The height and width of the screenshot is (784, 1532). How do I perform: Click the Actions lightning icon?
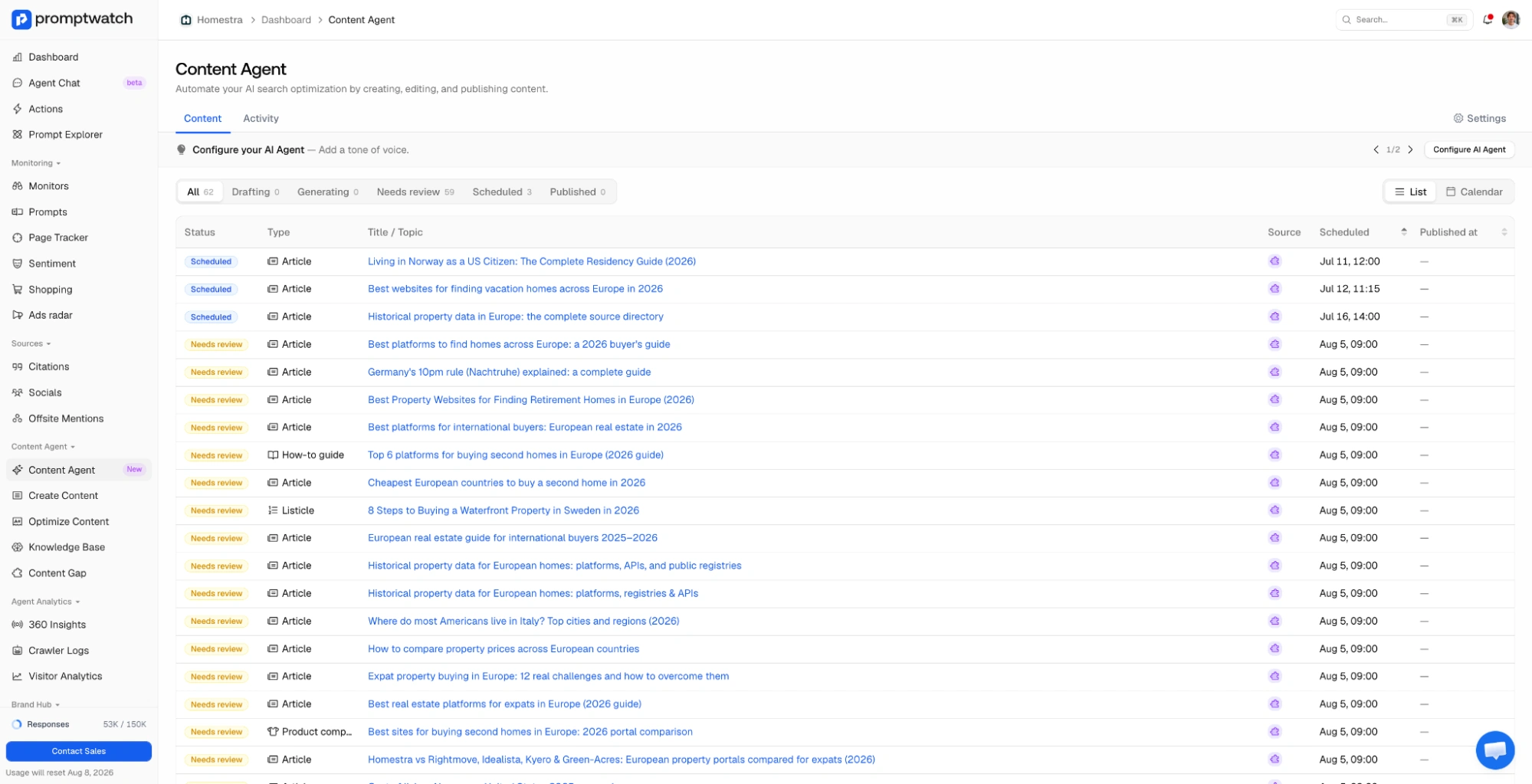(x=18, y=109)
